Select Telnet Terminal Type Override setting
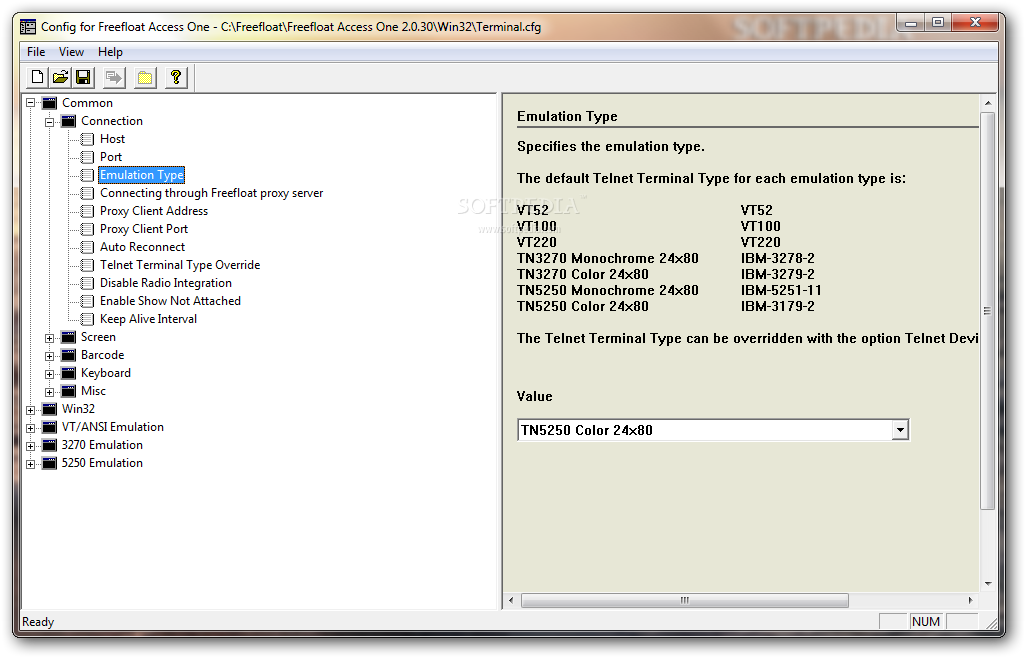This screenshot has width=1026, height=658. 180,265
